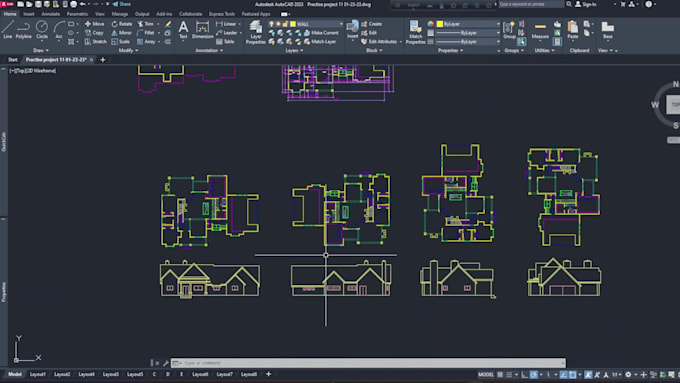This screenshot has height=383, width=680.
Task: Switch to Layout1 tab
Action: (x=38, y=374)
